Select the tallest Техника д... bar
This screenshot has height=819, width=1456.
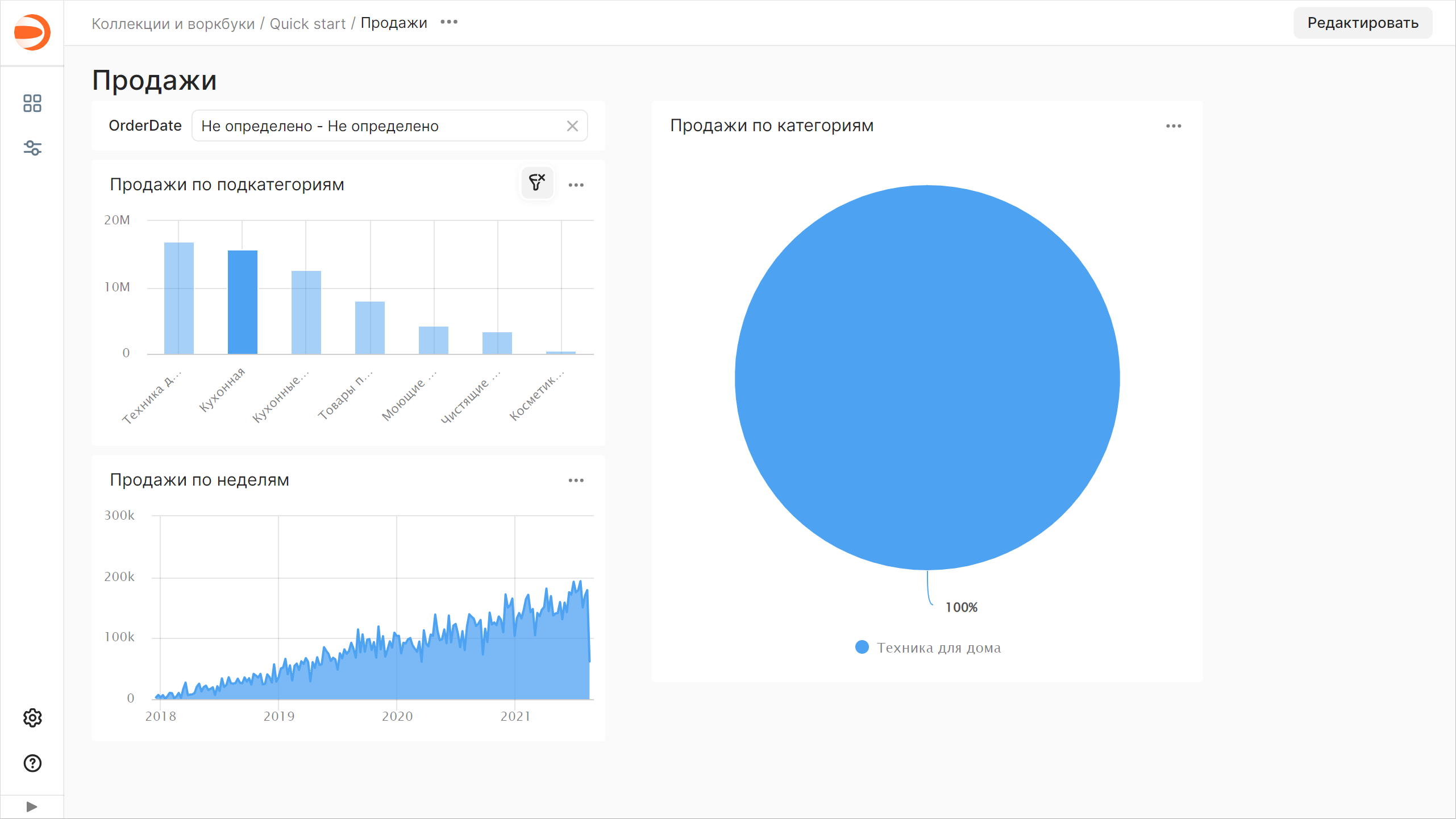[x=179, y=298]
